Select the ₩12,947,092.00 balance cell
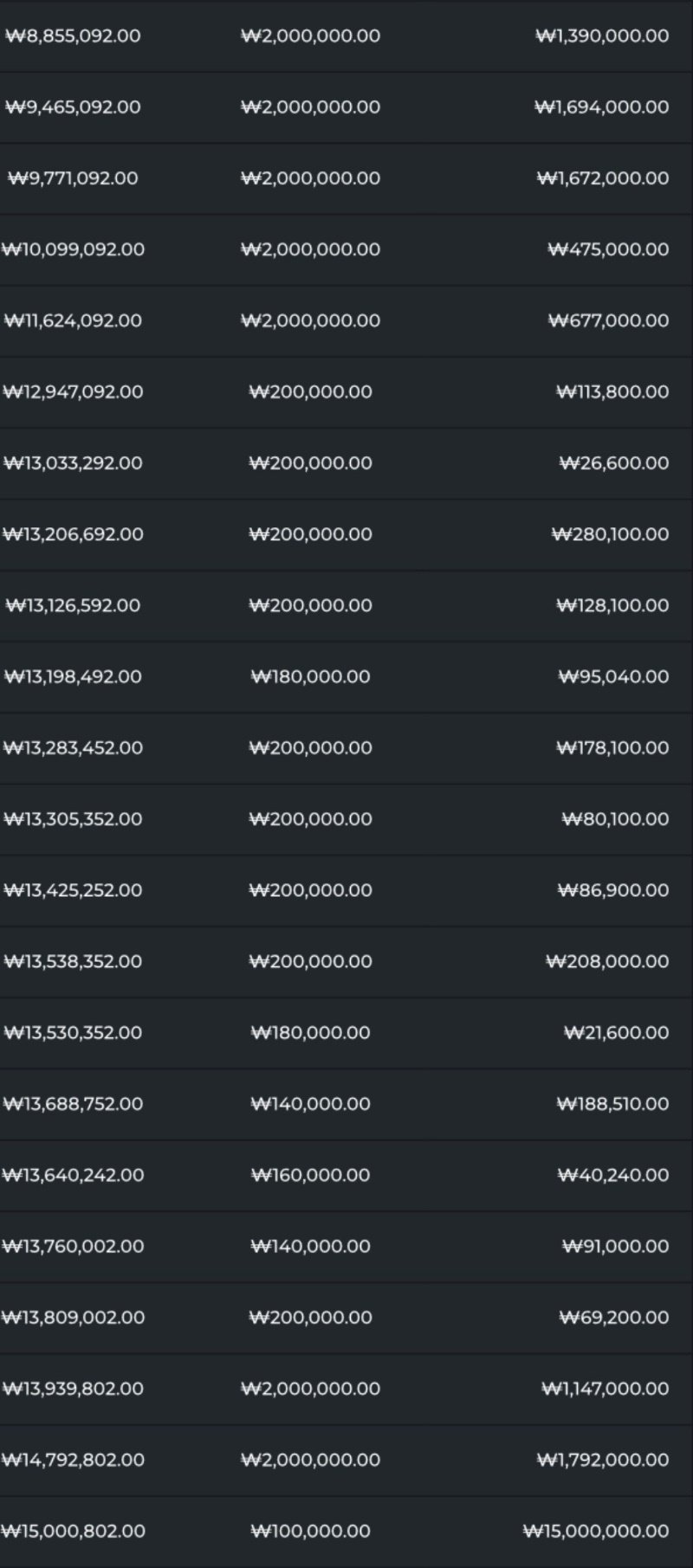Screen dimensions: 693x1568 (x=74, y=391)
